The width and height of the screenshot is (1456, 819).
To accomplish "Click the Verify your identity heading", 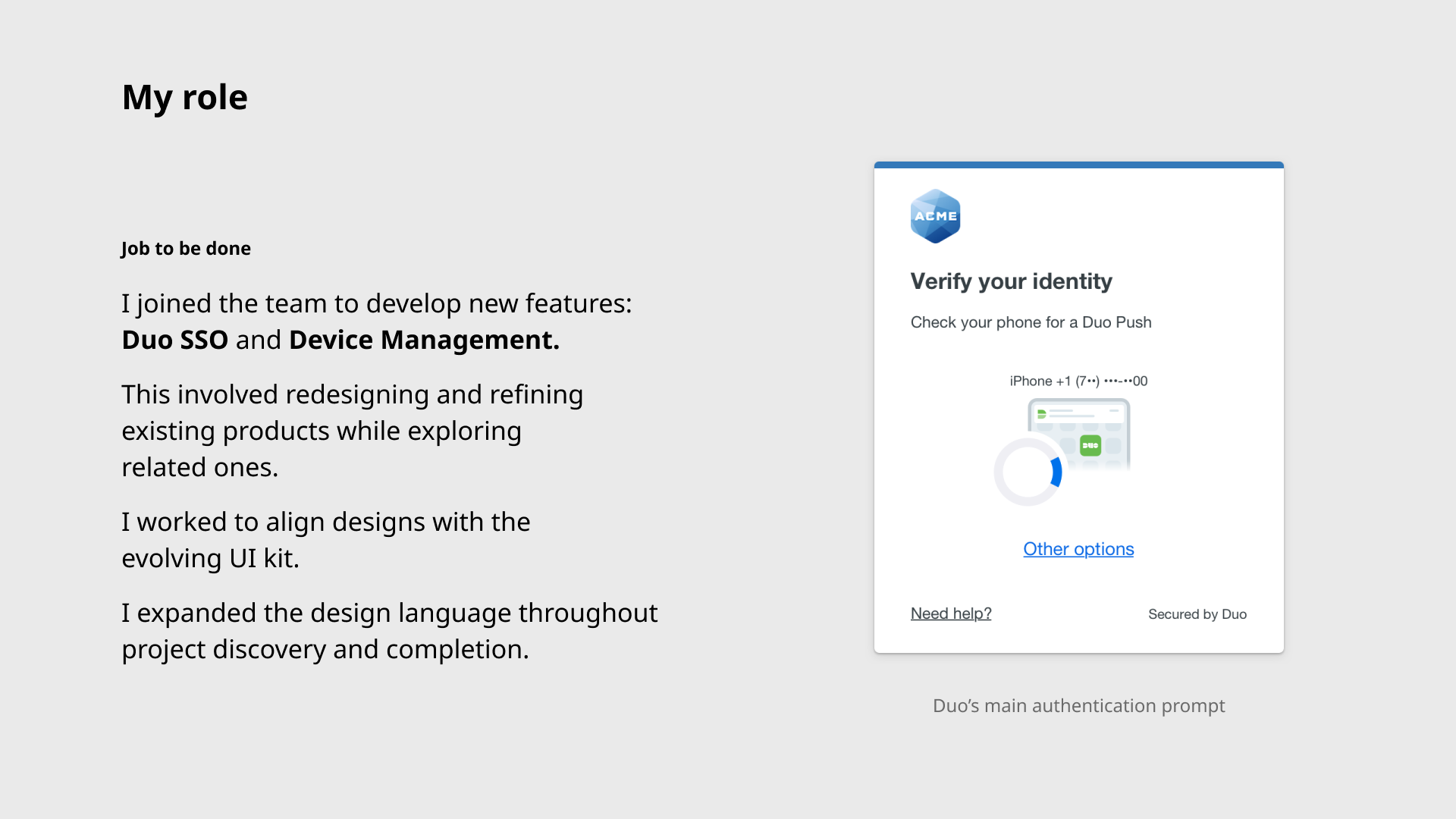I will [1011, 282].
